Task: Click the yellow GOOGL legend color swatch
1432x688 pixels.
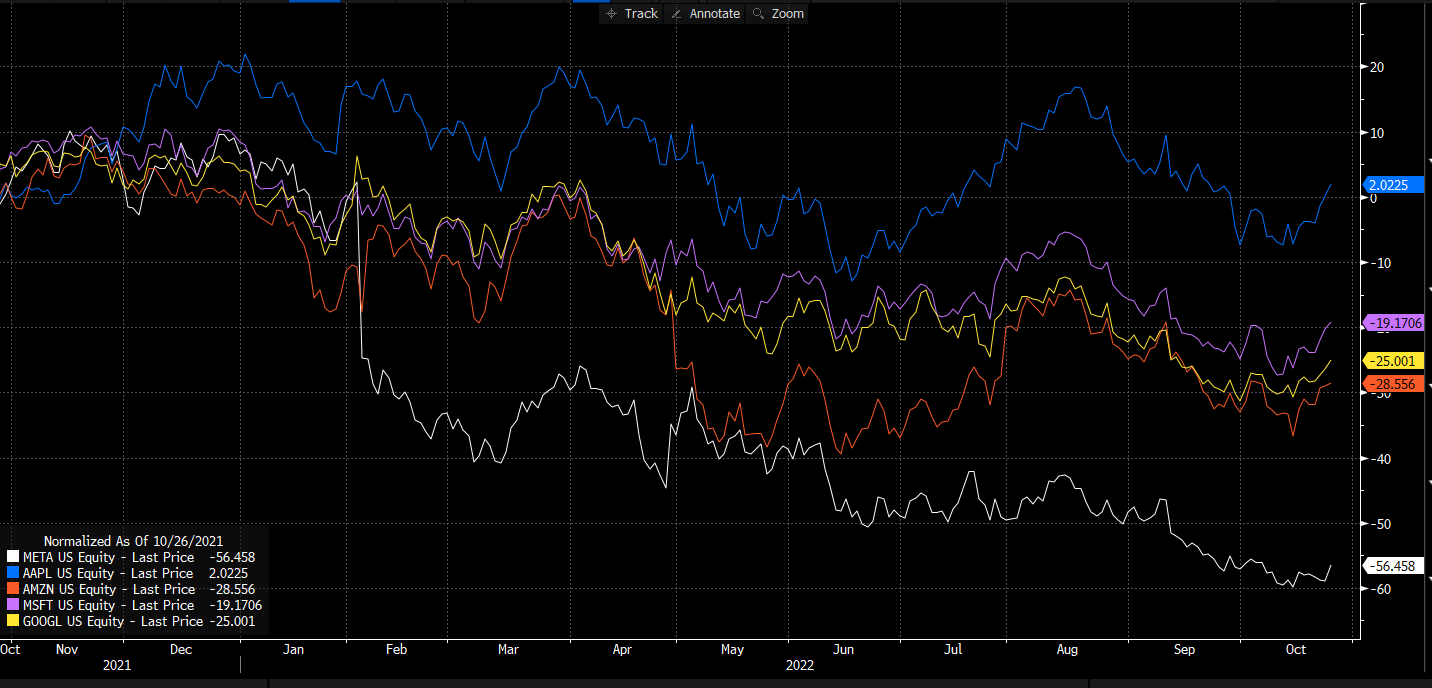Action: [x=12, y=621]
